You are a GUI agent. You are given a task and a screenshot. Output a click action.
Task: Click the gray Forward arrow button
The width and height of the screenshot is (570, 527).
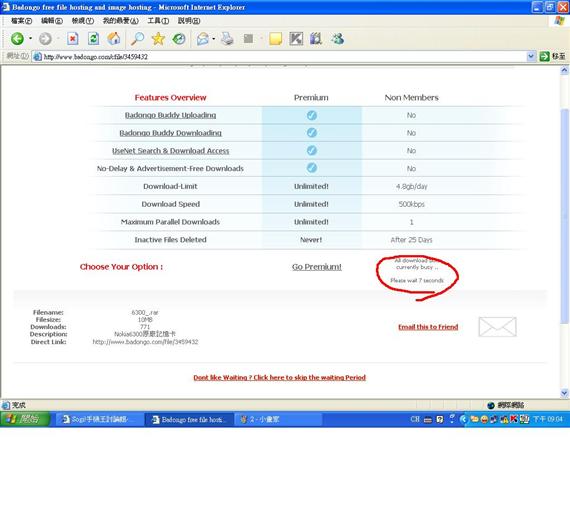coord(45,39)
